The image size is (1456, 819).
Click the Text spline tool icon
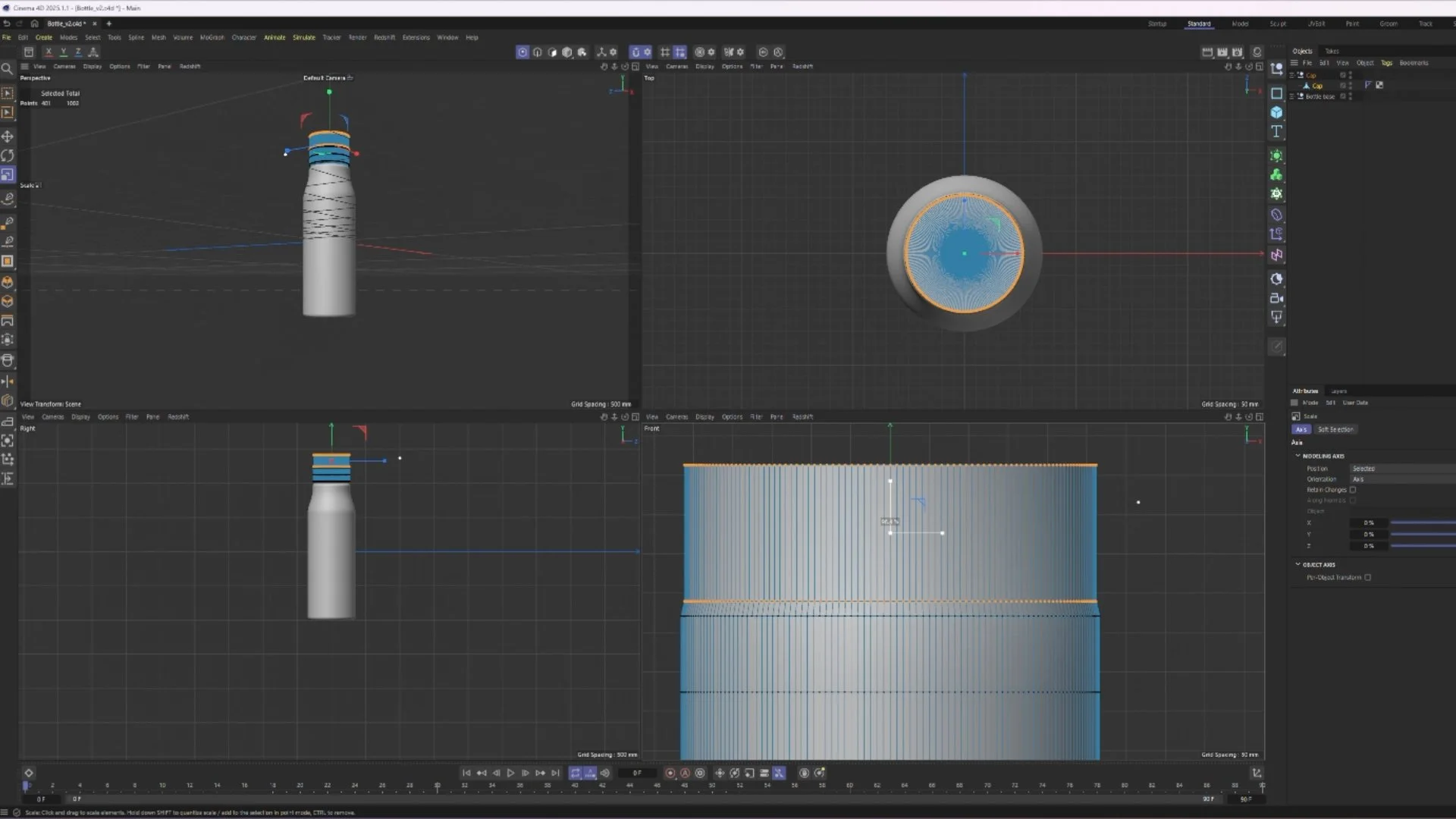tap(1276, 132)
